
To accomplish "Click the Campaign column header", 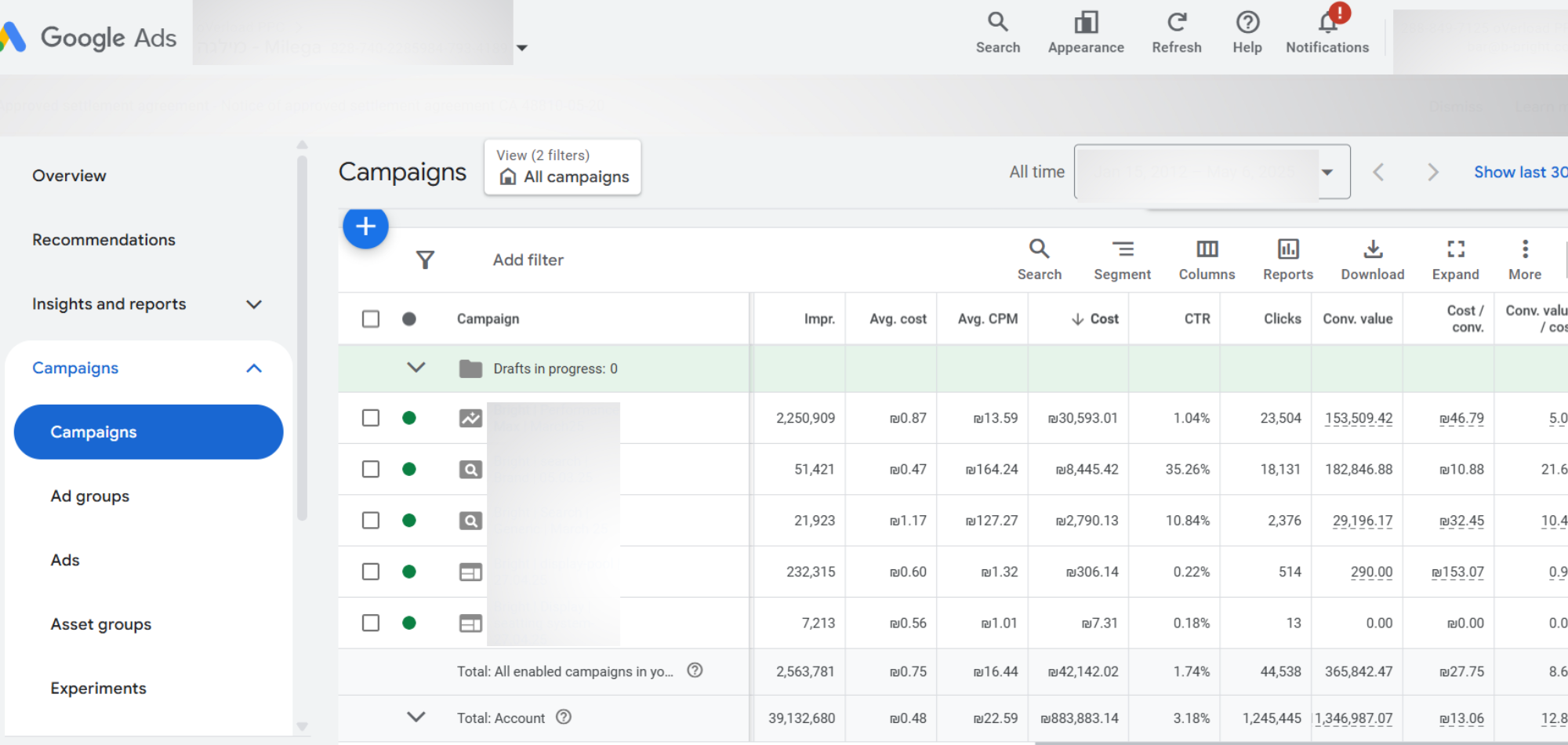I will pos(488,318).
